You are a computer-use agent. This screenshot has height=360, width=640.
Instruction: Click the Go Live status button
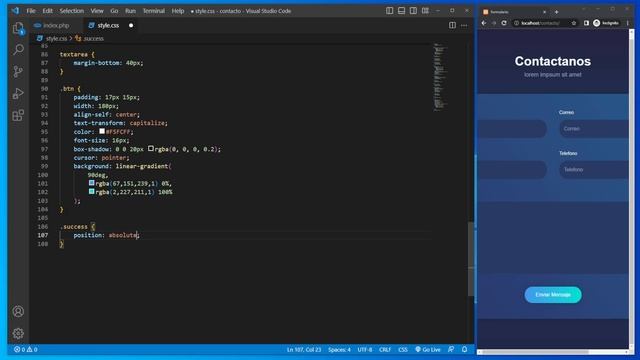click(x=428, y=349)
